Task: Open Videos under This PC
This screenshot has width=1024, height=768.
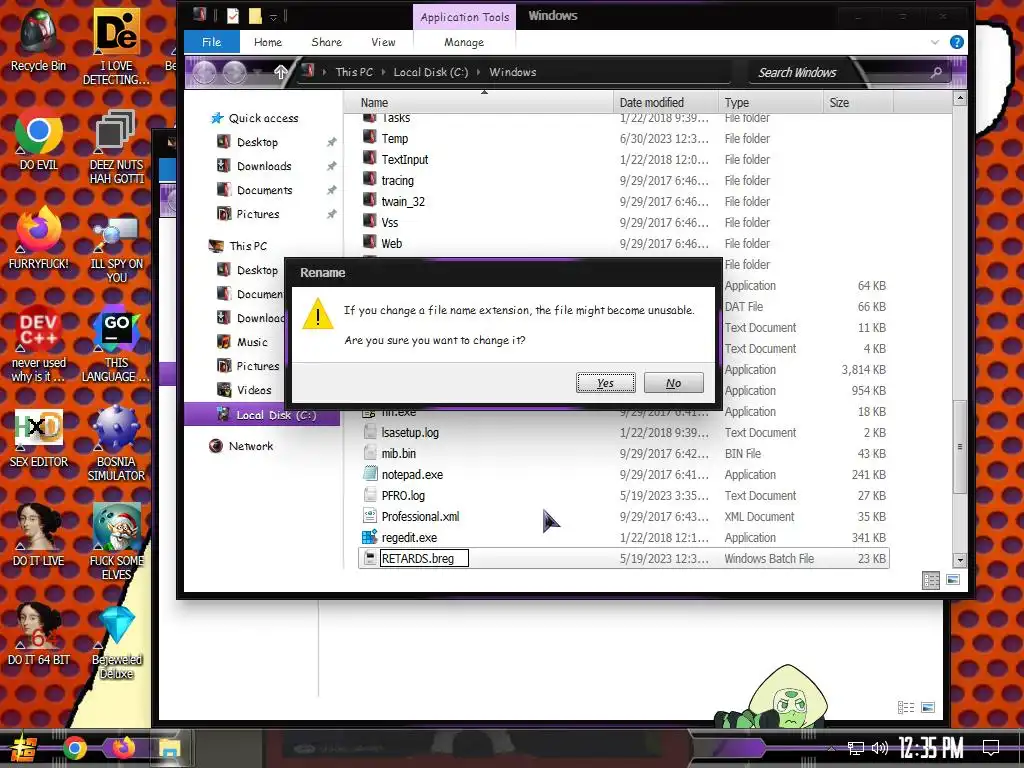Action: (x=254, y=390)
